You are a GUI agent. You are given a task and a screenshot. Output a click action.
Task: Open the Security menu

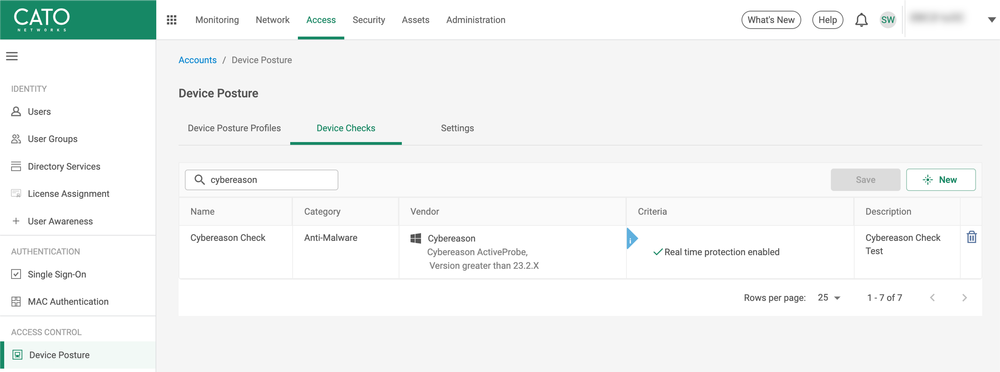[369, 20]
